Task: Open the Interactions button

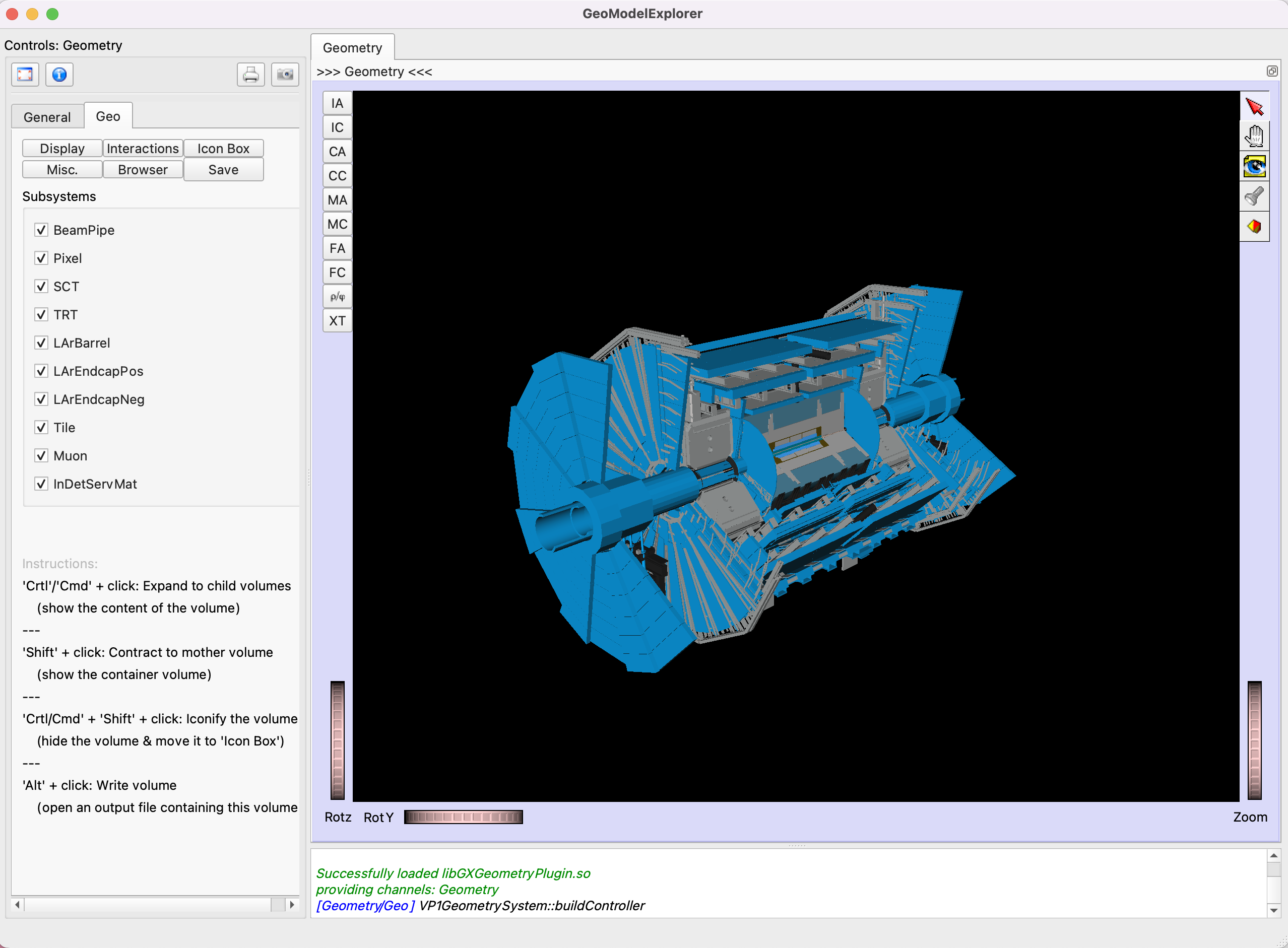Action: 143,149
